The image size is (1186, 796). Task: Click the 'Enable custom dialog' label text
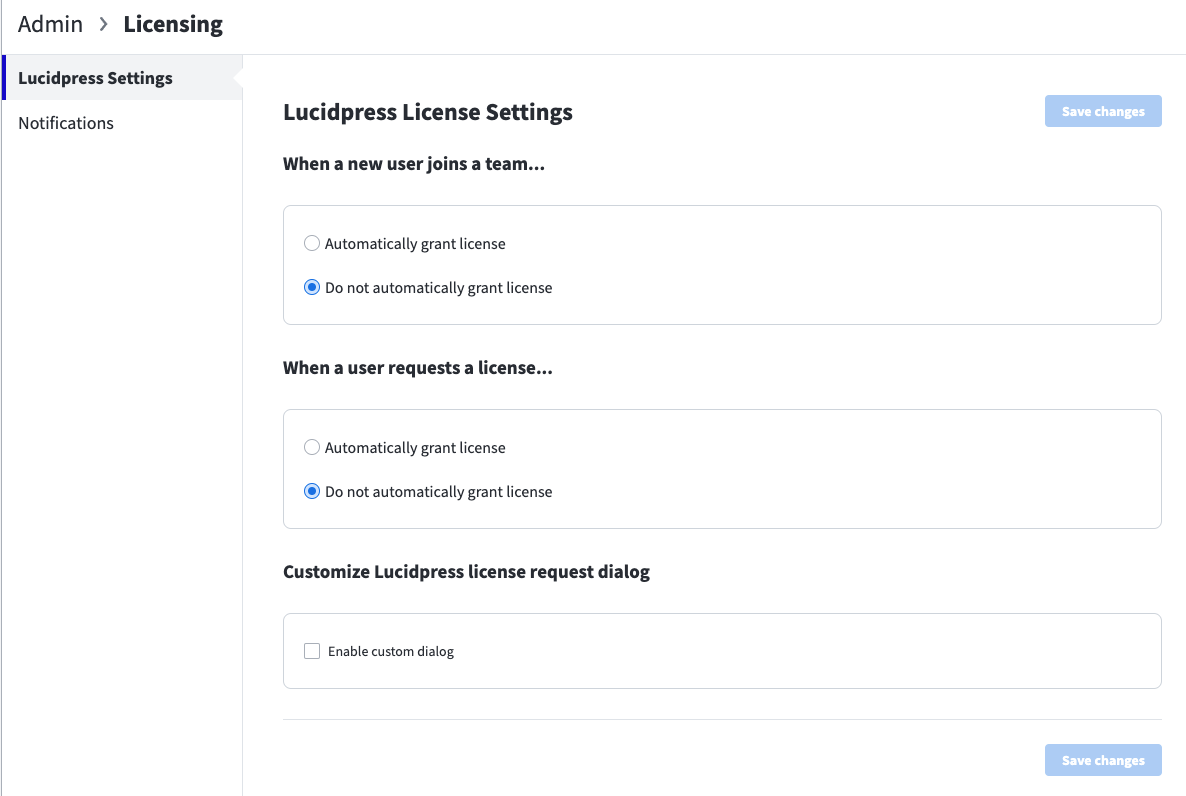point(391,651)
